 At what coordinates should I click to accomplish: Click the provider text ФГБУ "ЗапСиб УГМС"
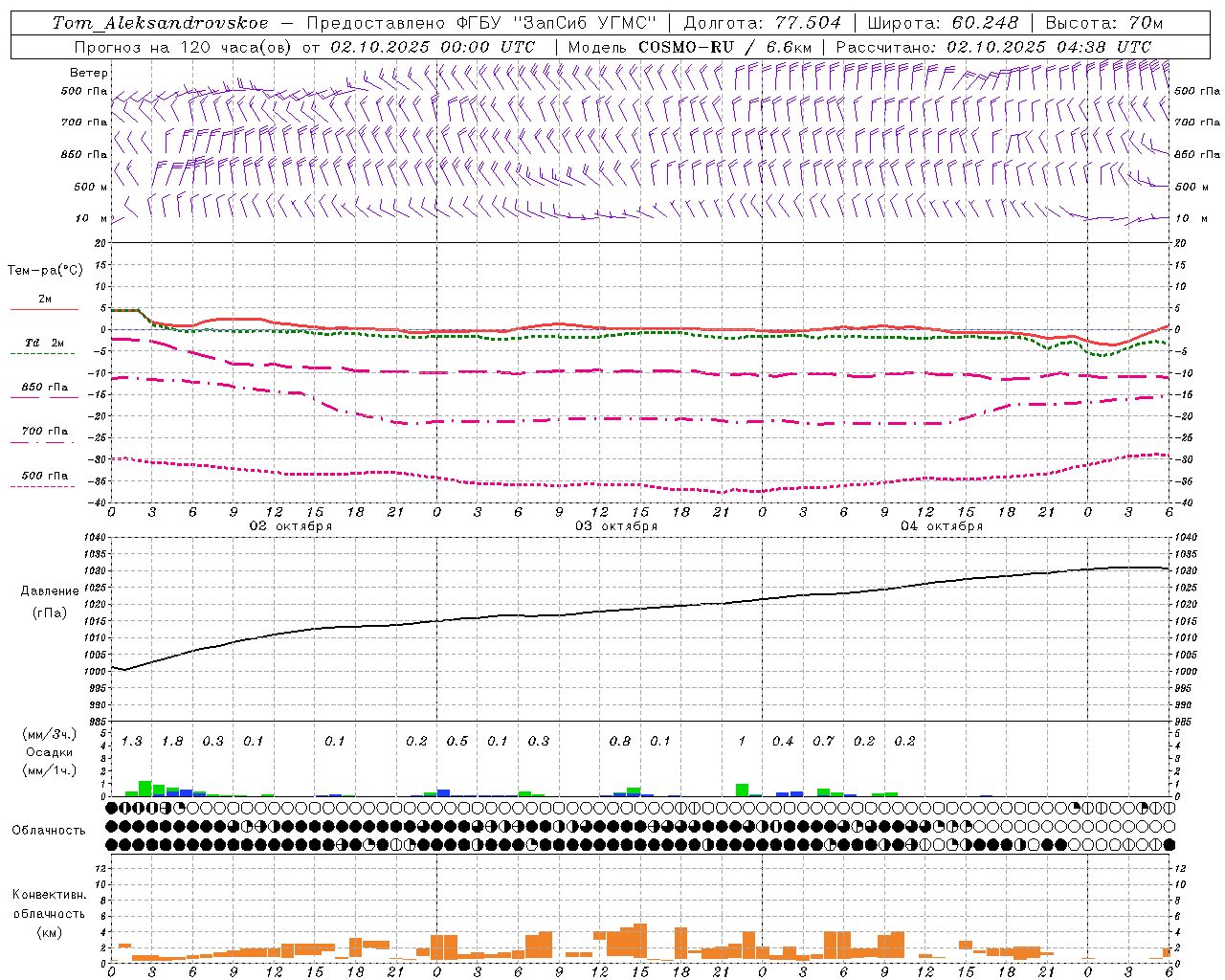pos(557,23)
